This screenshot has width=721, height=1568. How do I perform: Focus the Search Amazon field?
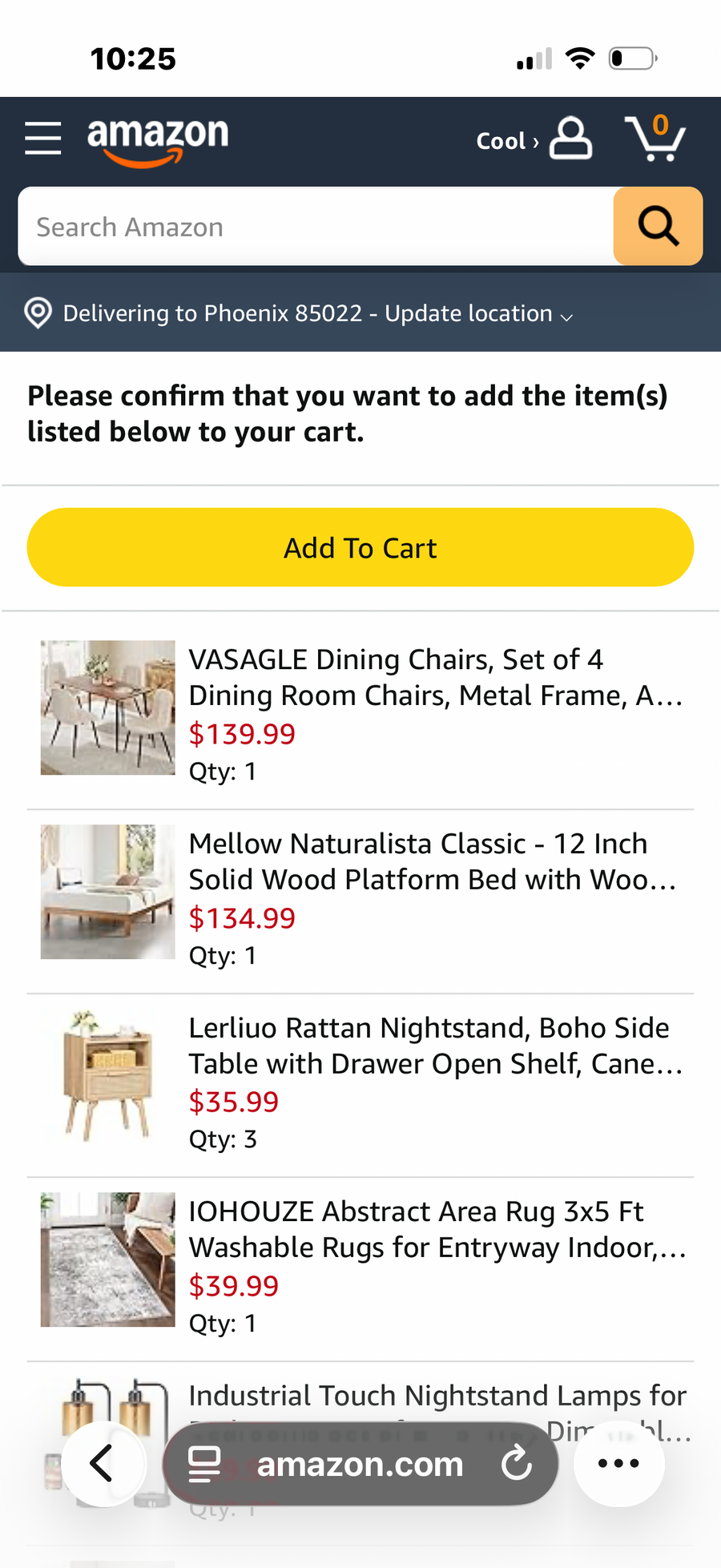point(316,227)
